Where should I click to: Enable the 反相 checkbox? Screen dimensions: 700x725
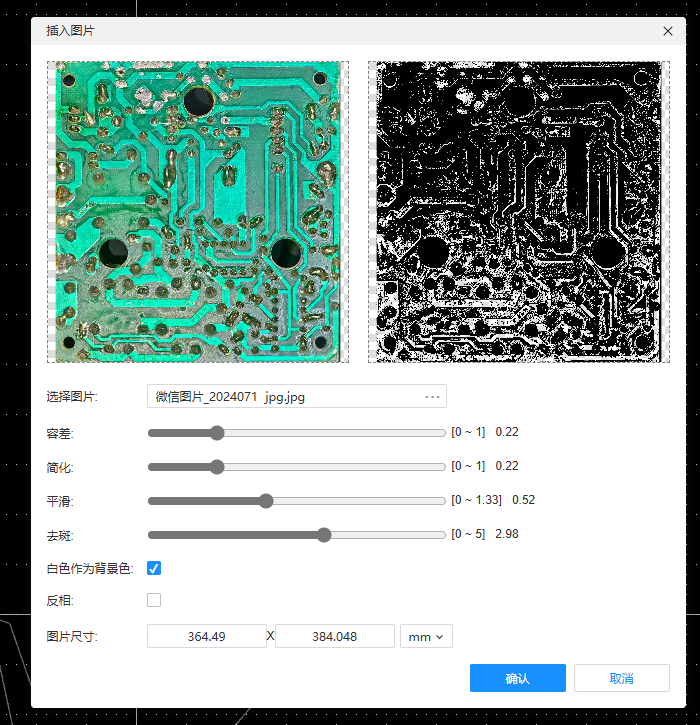coord(154,600)
